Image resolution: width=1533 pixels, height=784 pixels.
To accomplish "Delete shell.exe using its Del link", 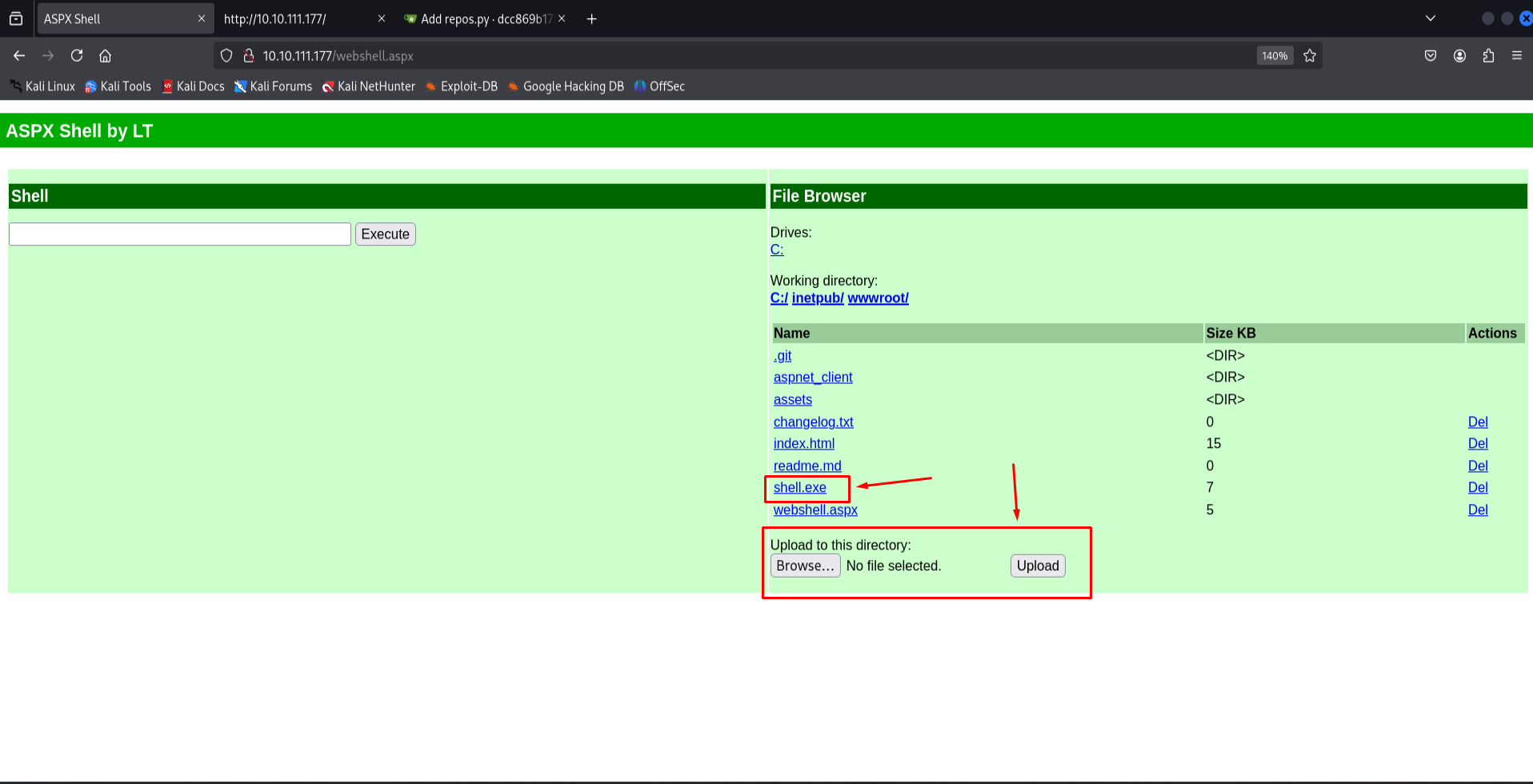I will [x=1478, y=487].
